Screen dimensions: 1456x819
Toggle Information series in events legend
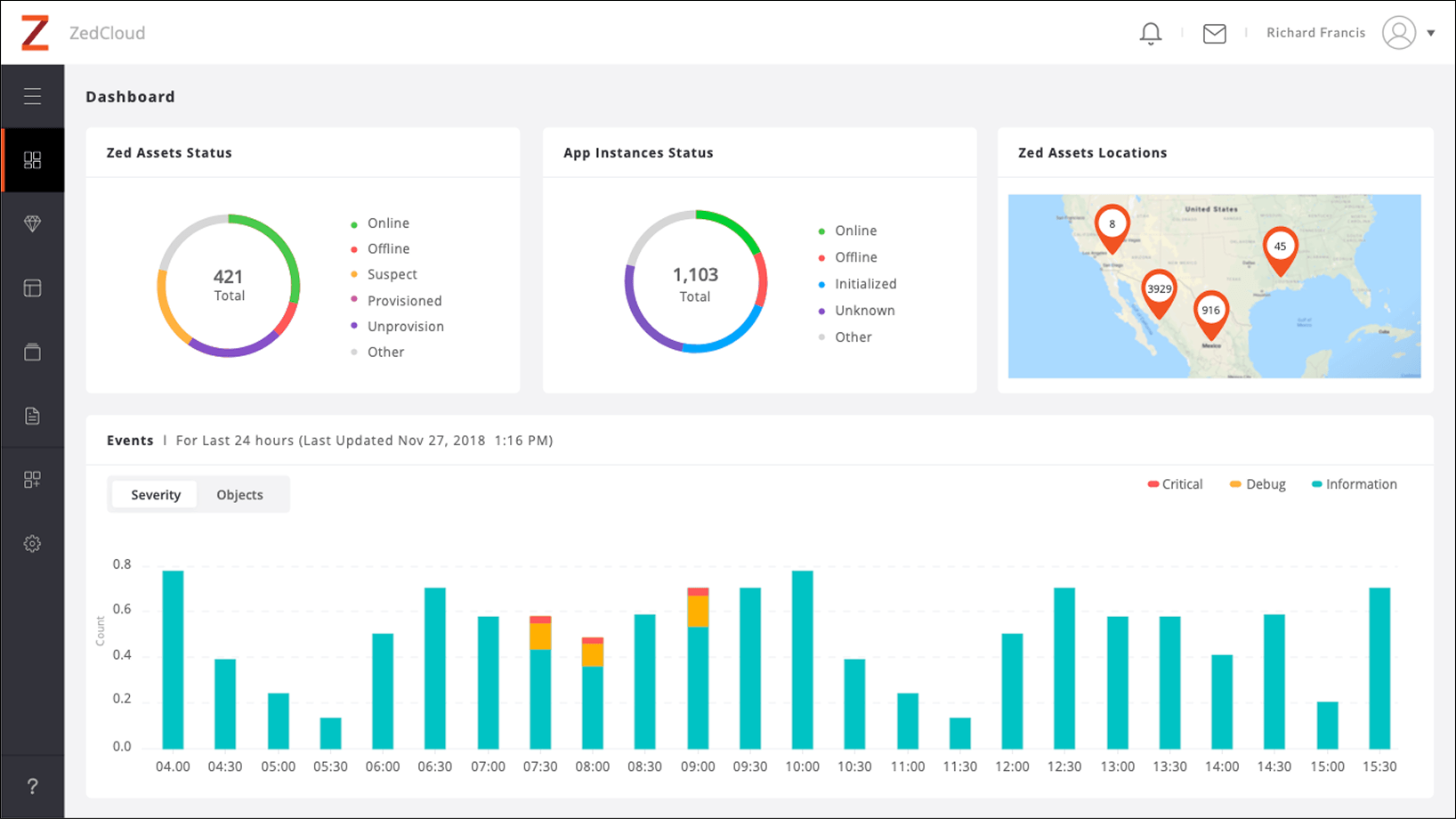pyautogui.click(x=1354, y=484)
